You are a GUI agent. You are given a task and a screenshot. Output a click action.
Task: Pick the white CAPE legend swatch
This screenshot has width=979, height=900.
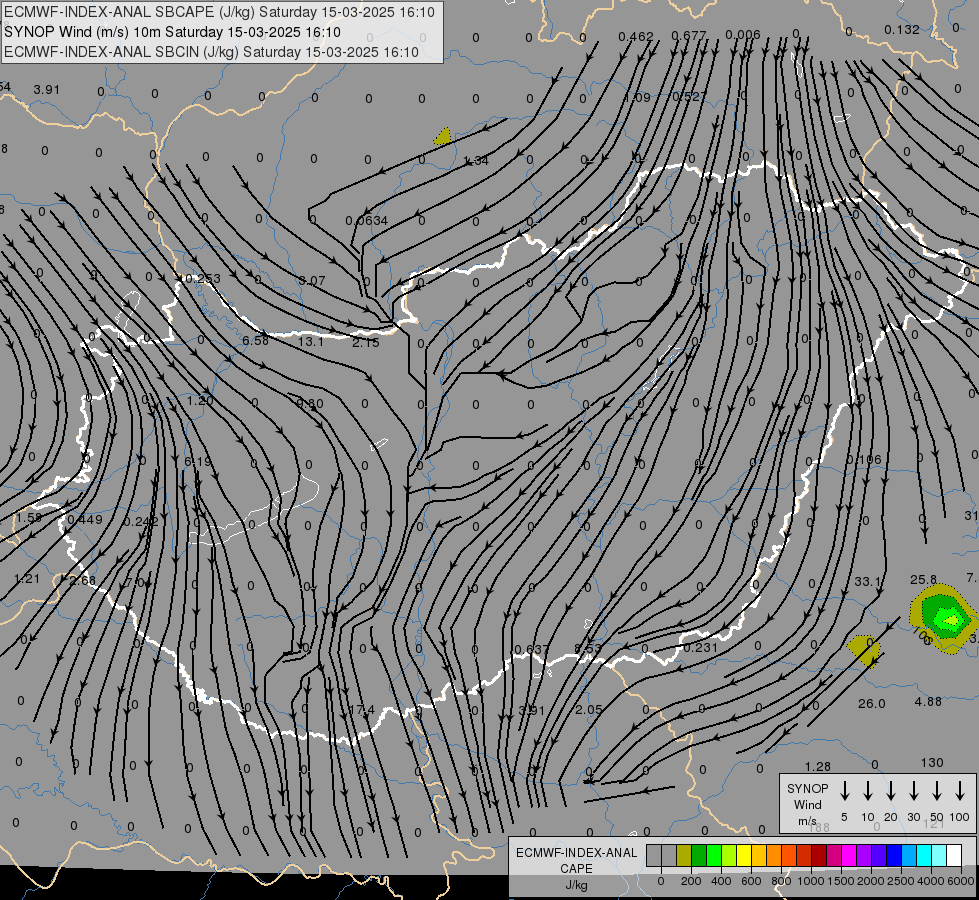(x=953, y=856)
